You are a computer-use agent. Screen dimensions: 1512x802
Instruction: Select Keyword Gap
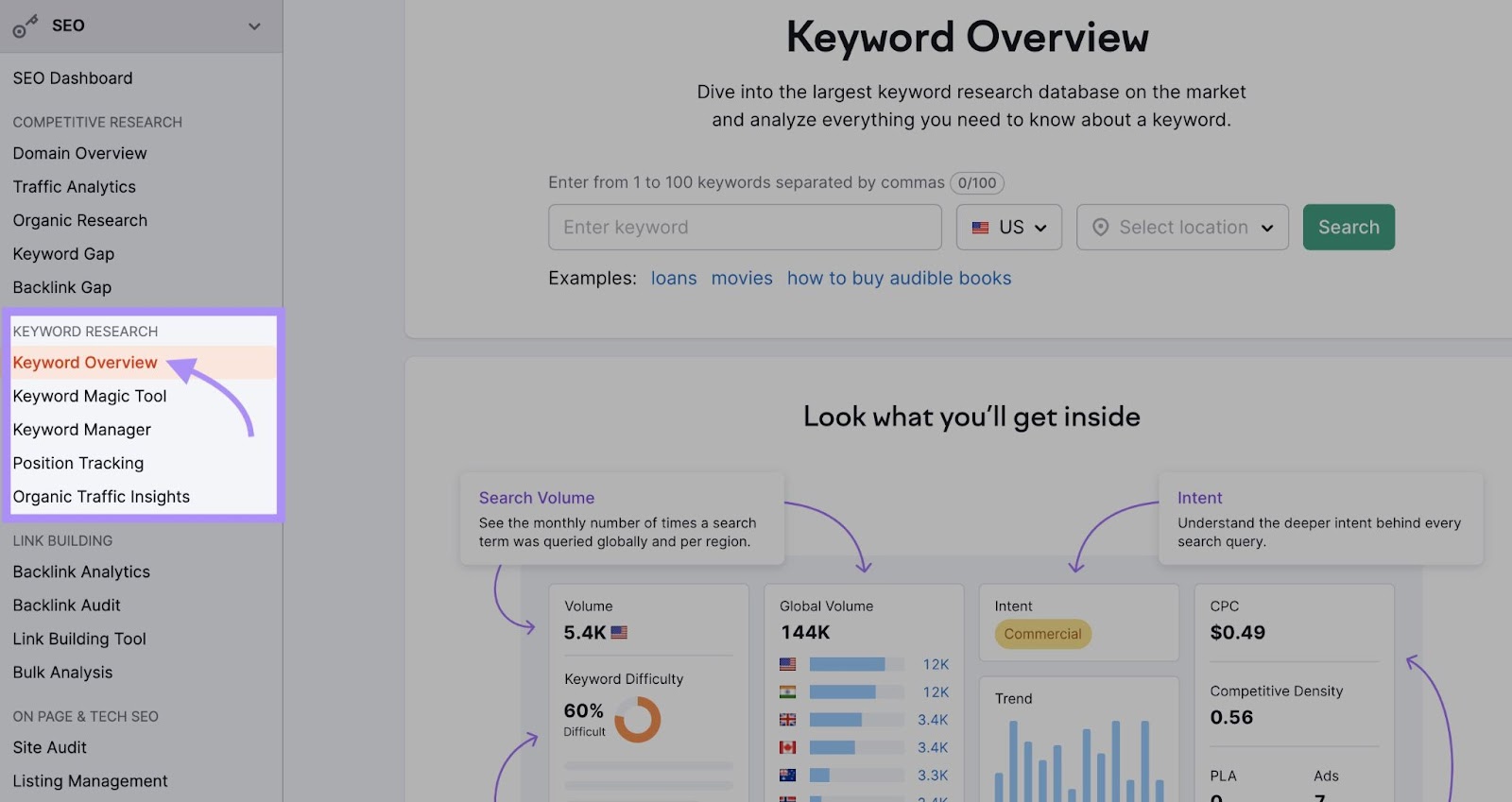coord(63,254)
